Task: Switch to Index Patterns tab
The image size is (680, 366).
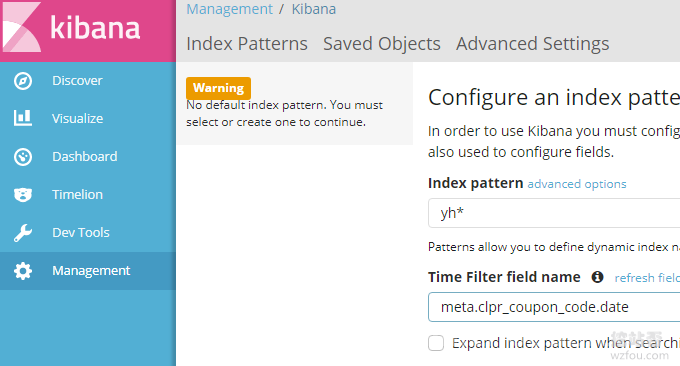Action: pyautogui.click(x=247, y=44)
